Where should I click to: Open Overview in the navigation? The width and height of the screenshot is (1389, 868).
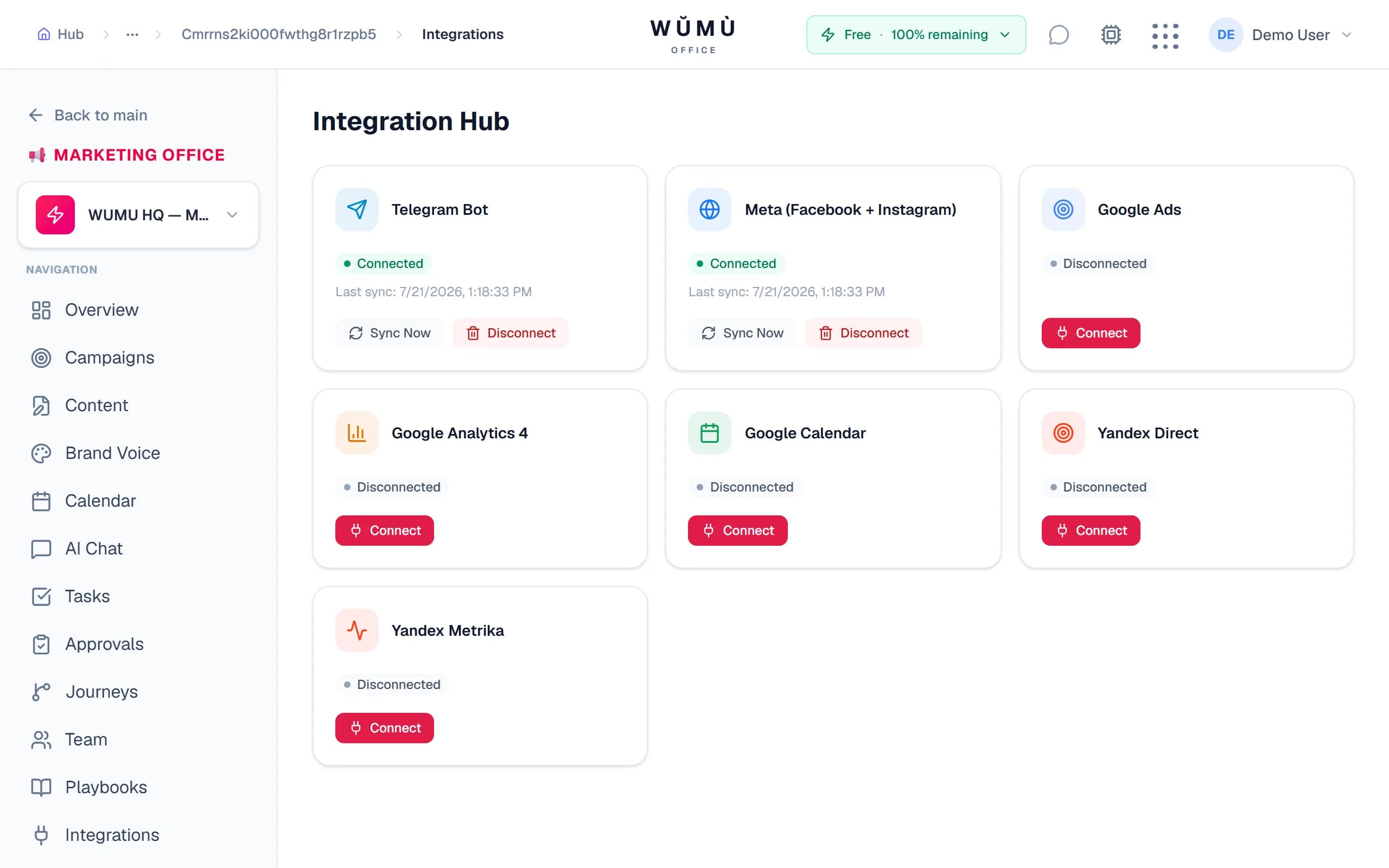tap(138, 310)
